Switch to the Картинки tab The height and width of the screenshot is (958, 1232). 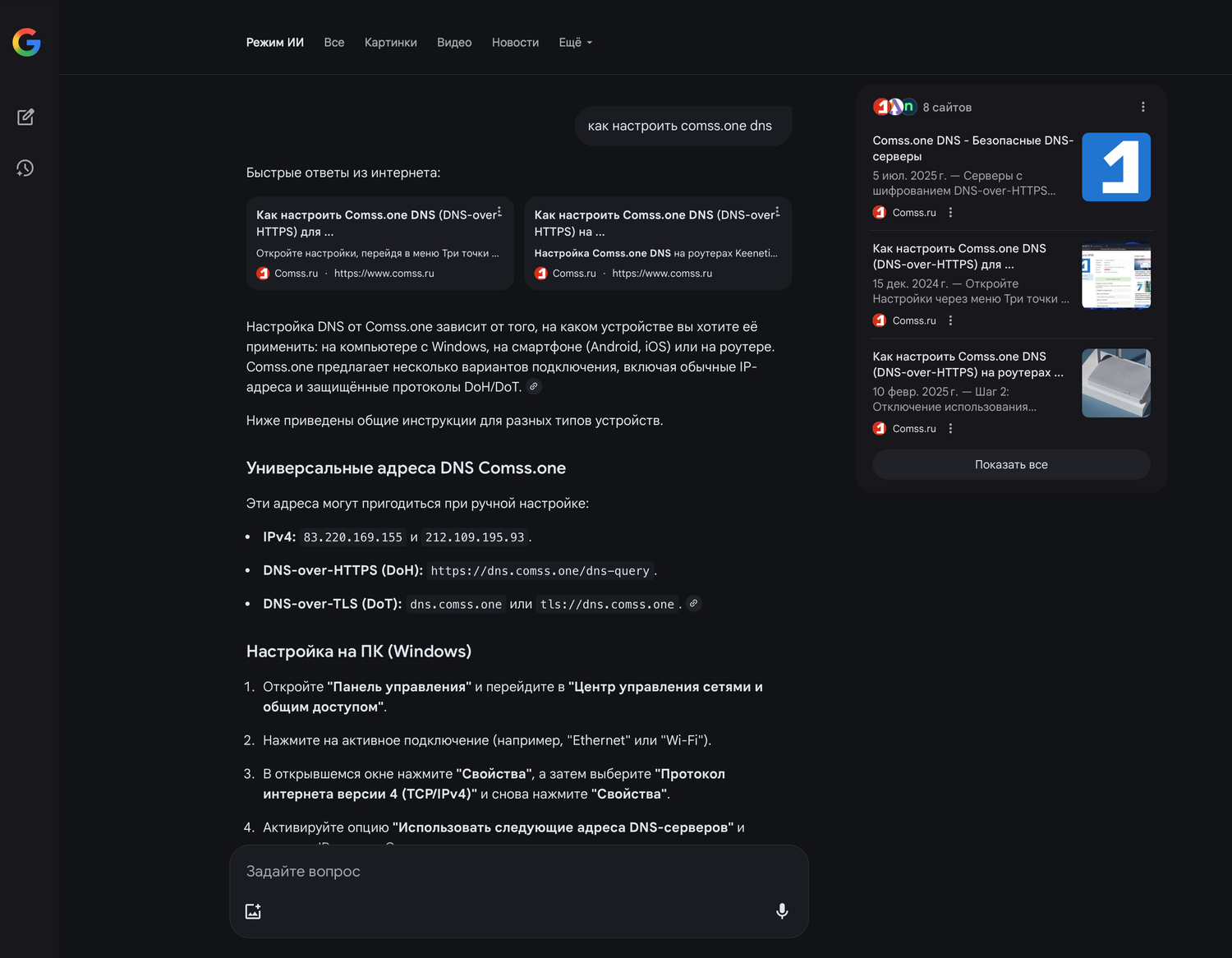tap(390, 43)
